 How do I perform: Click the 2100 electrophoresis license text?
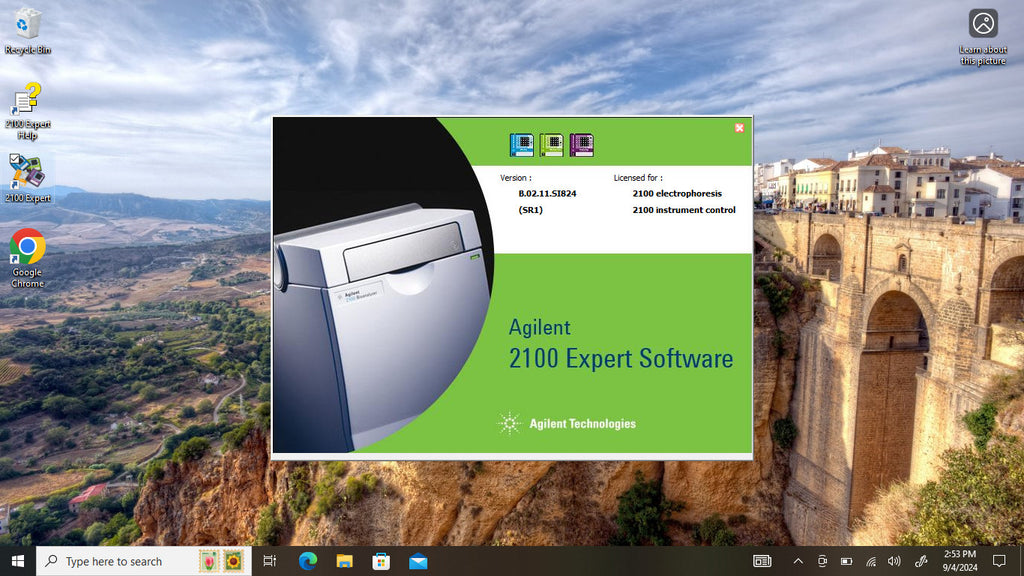(x=677, y=193)
